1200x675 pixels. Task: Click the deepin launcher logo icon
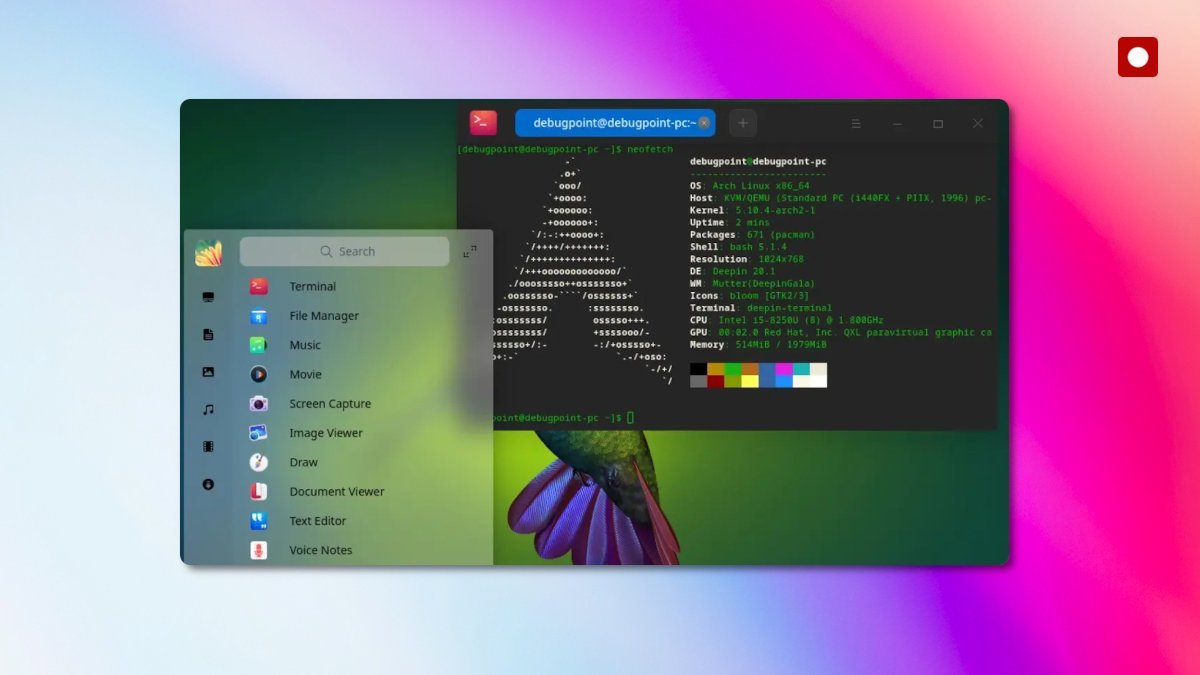(x=207, y=252)
